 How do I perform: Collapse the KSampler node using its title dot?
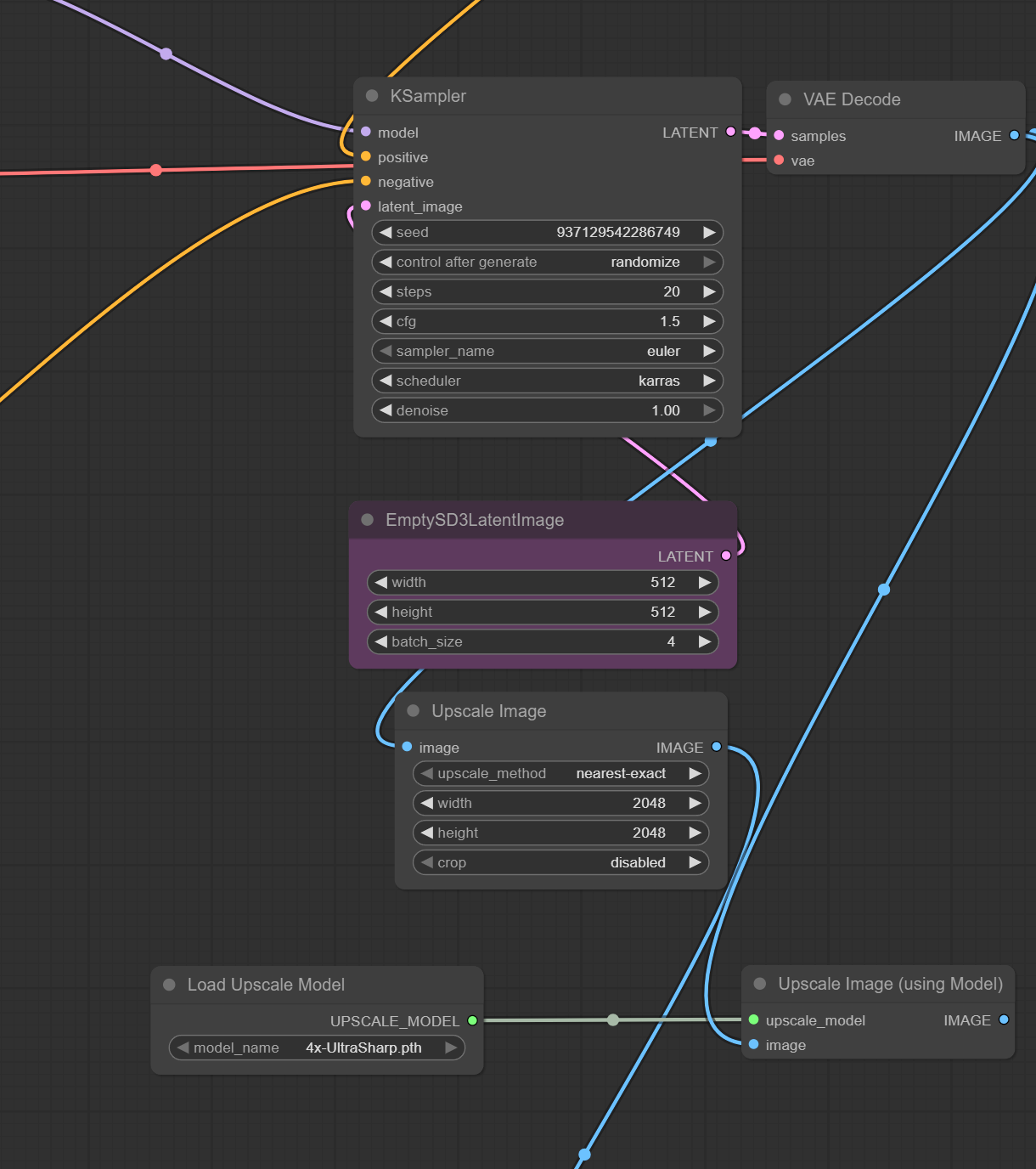click(372, 96)
